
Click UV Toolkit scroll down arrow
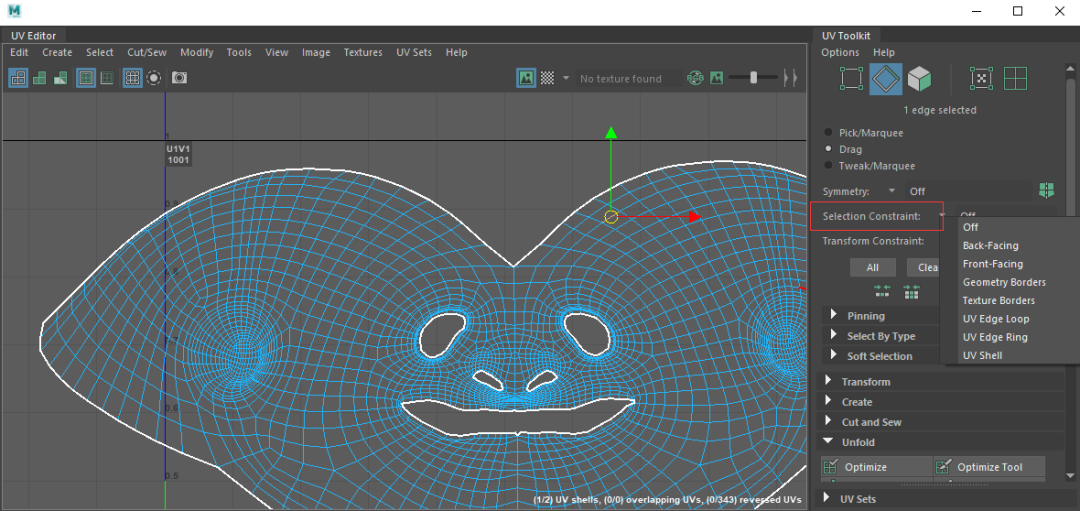click(1071, 474)
